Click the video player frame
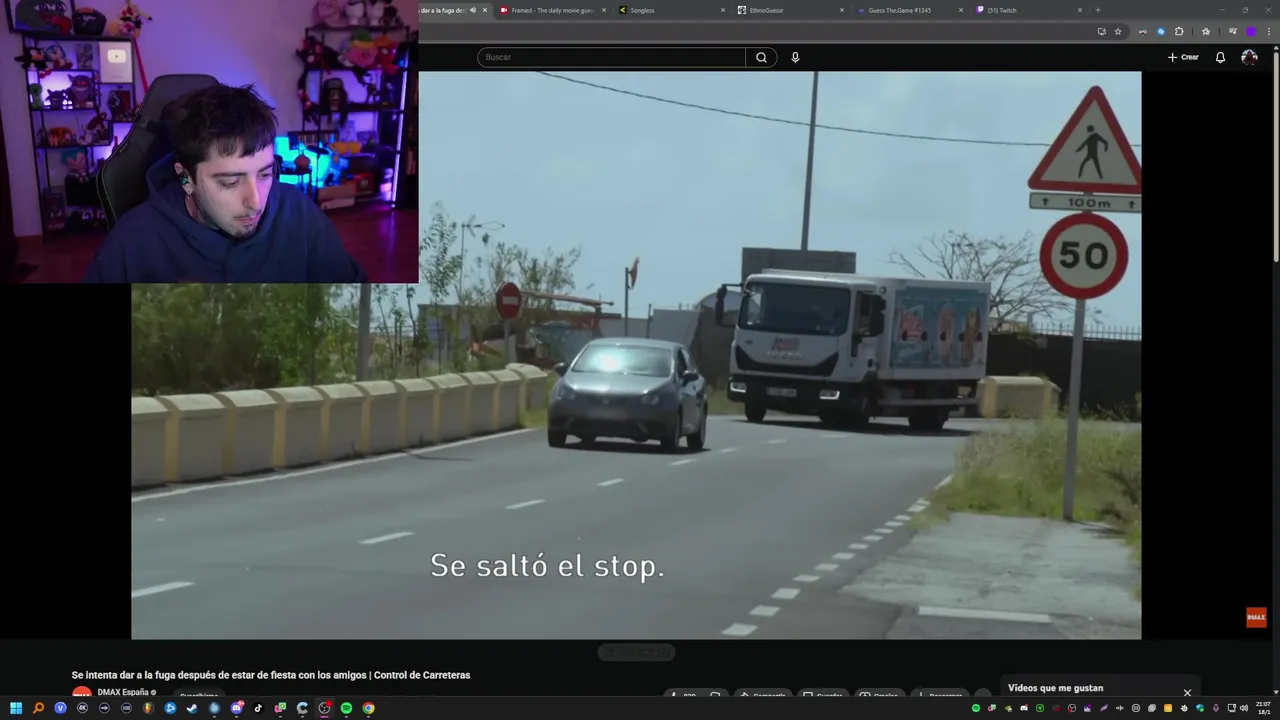 tap(636, 355)
